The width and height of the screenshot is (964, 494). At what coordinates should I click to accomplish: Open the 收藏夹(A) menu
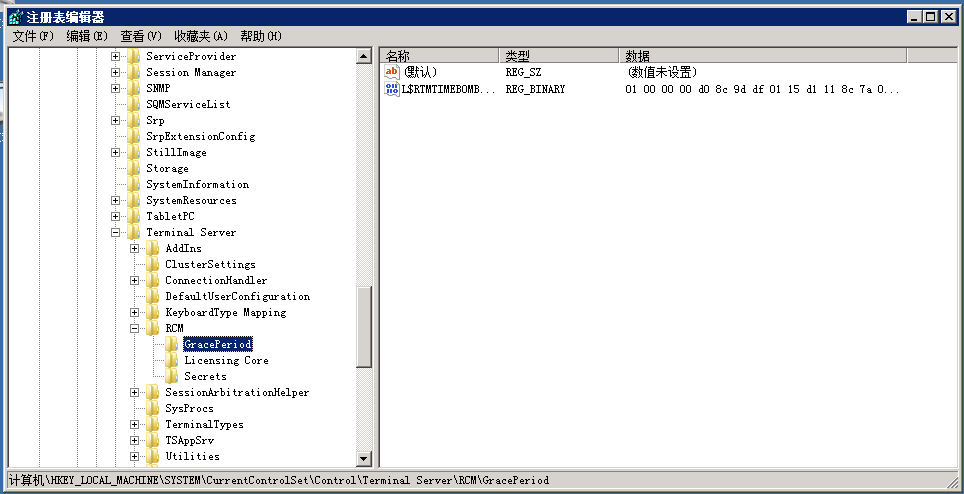[x=200, y=36]
